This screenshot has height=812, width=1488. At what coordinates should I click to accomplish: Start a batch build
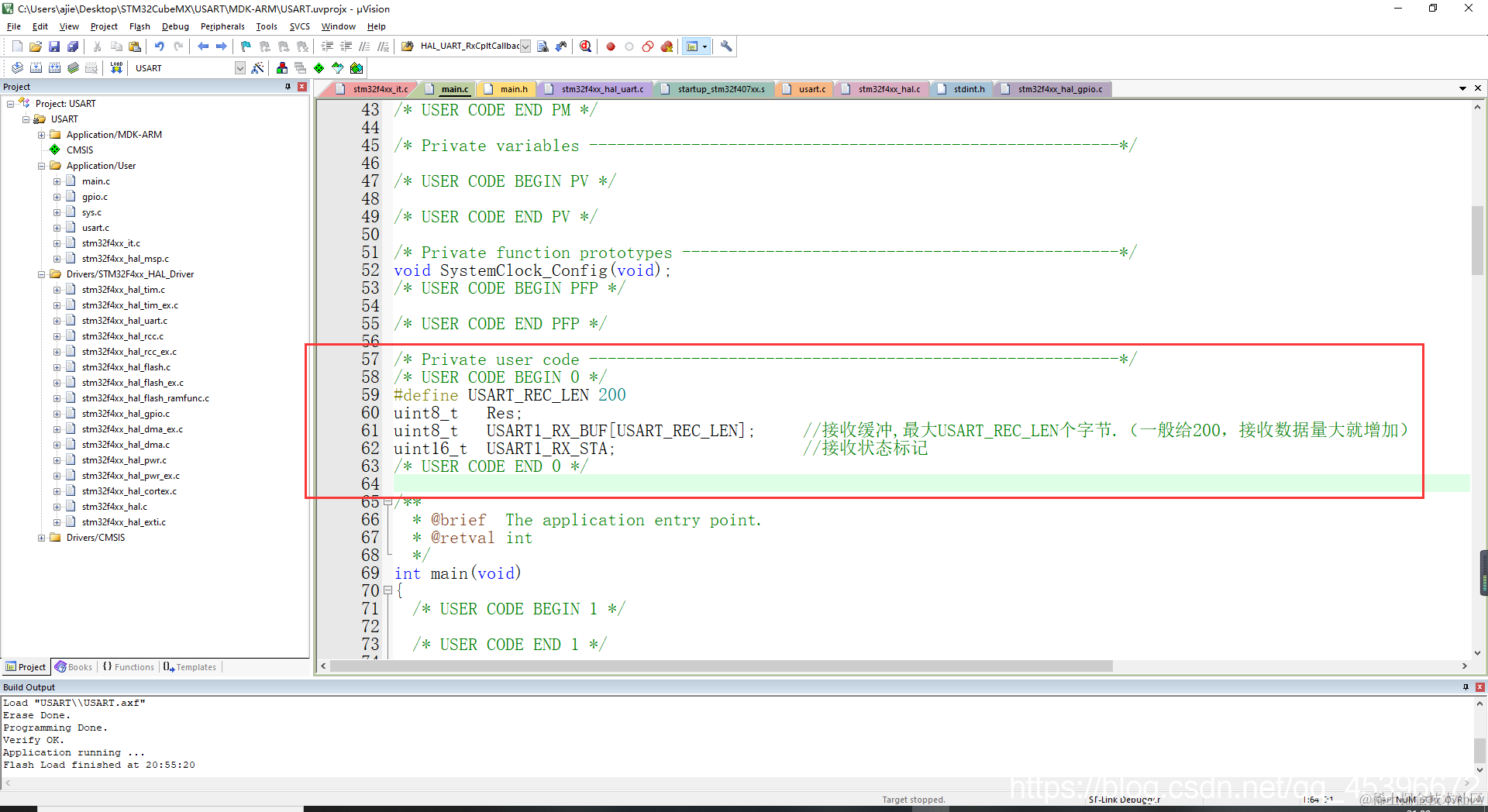(x=73, y=68)
